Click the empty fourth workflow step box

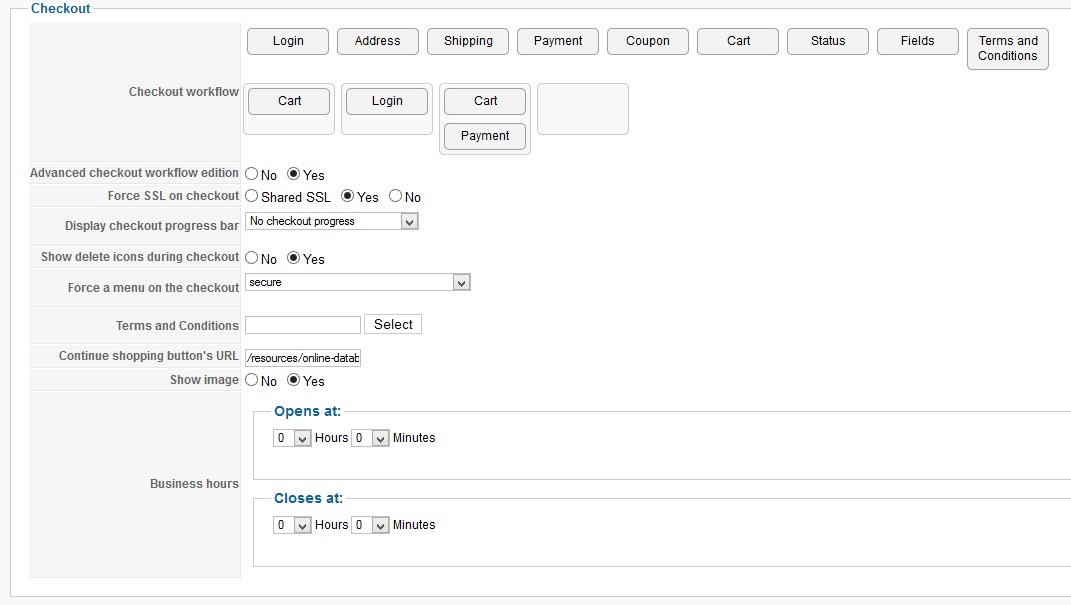[583, 109]
